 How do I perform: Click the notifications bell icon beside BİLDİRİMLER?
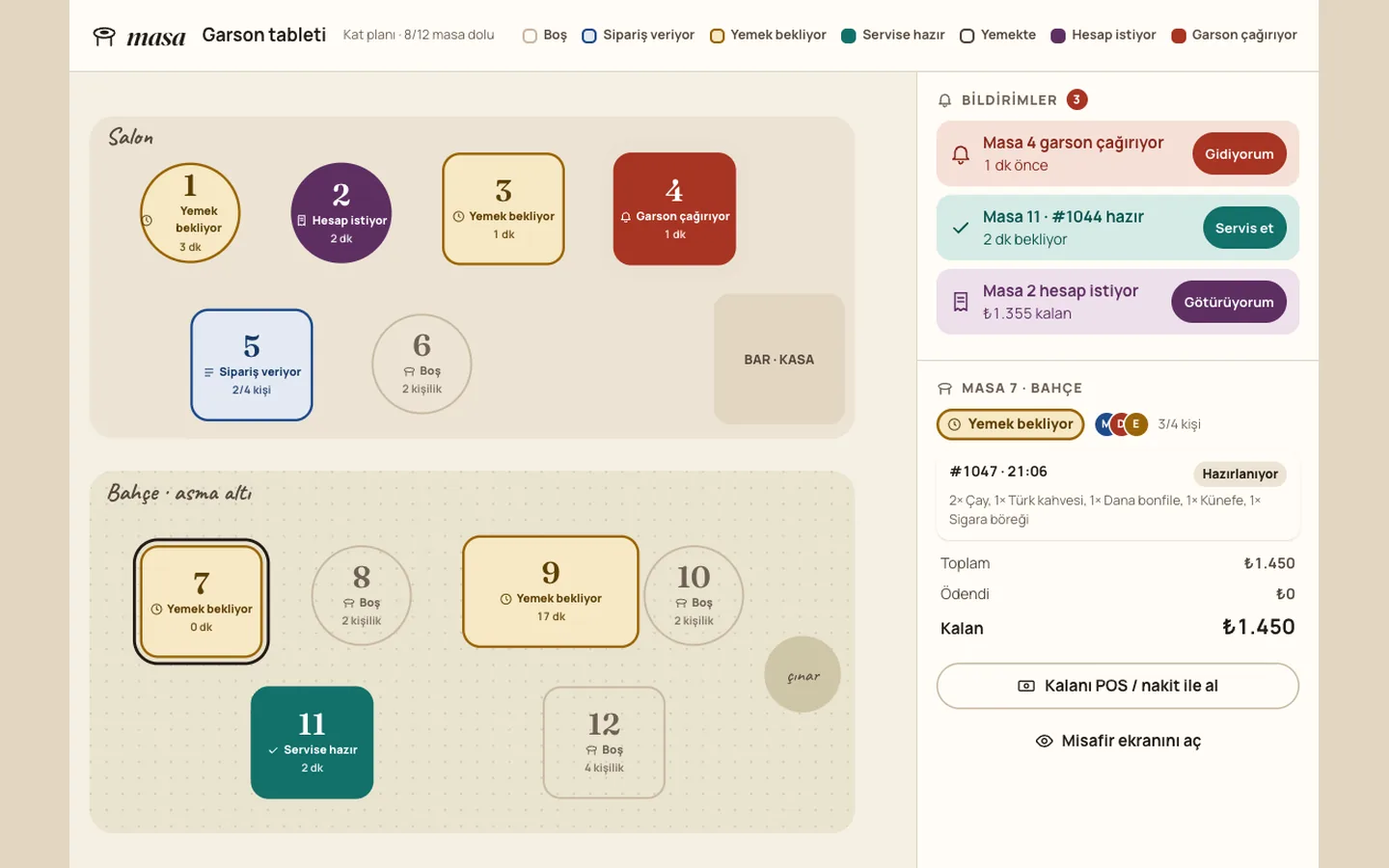pos(945,100)
